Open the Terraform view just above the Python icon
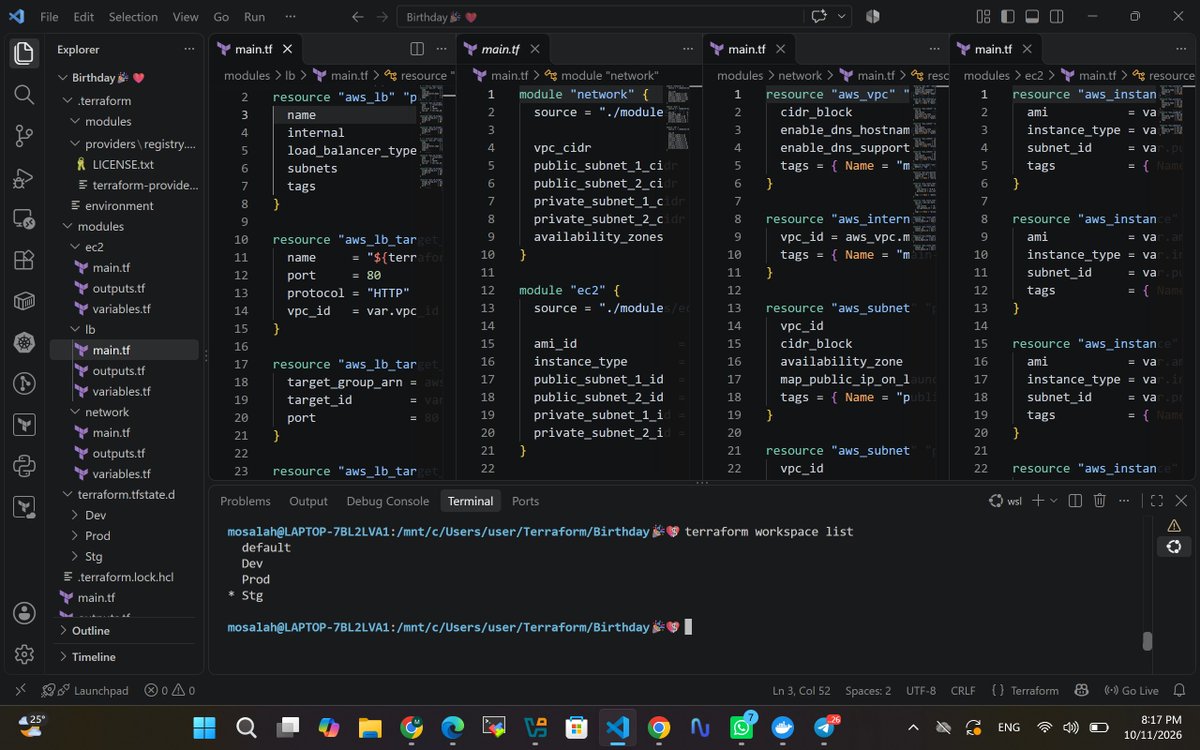The width and height of the screenshot is (1200, 750). (24, 425)
